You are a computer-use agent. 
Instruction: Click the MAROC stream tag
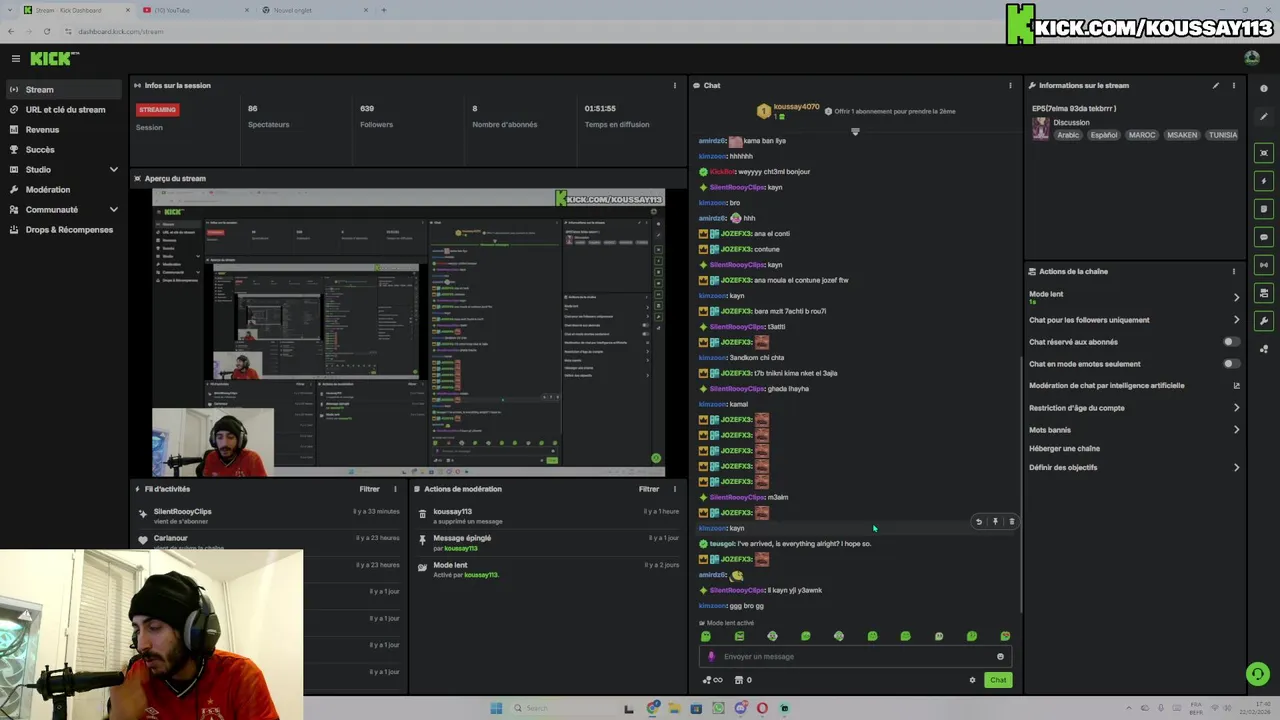coord(1142,135)
